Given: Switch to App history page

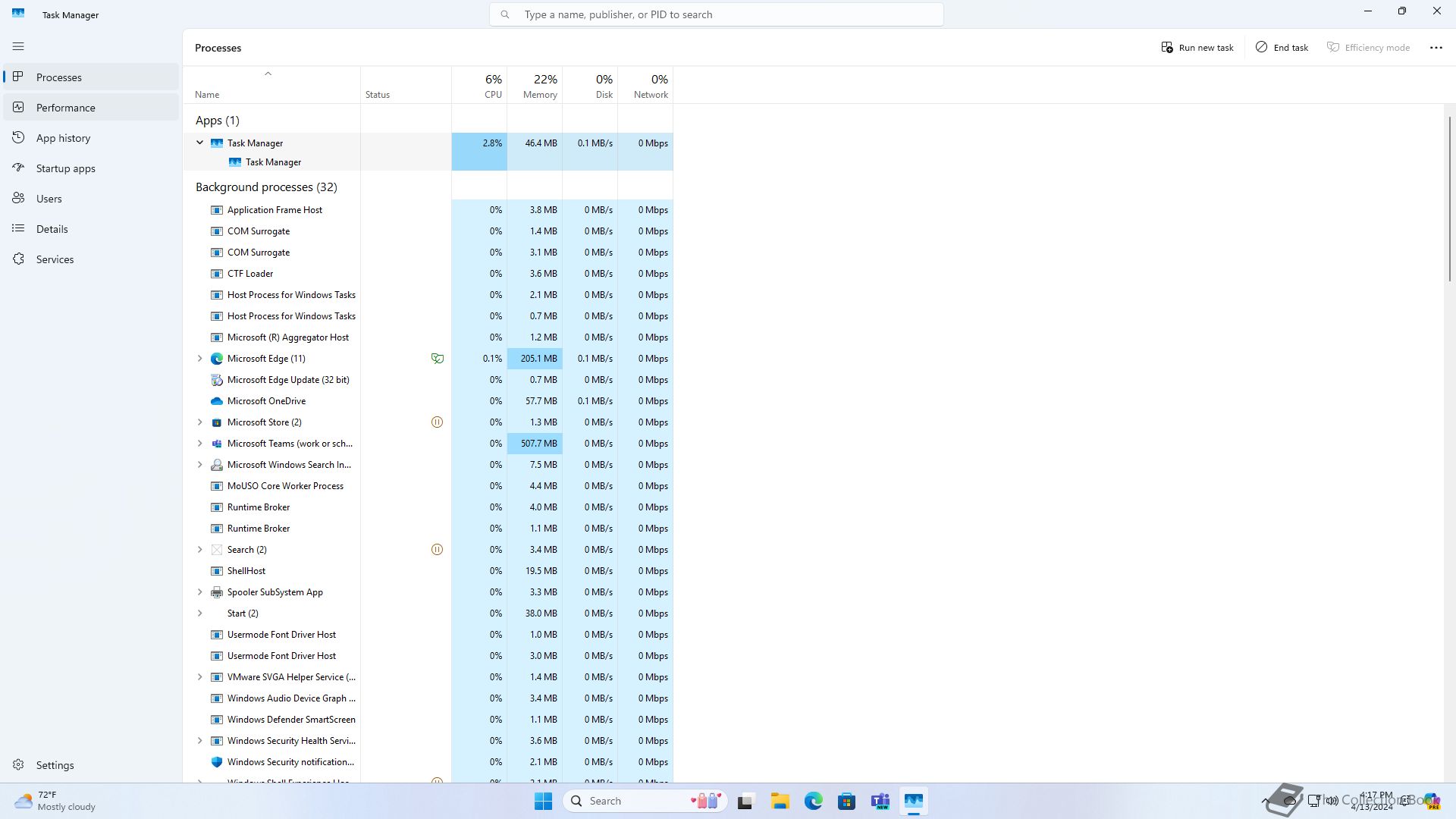Looking at the screenshot, I should 91,138.
